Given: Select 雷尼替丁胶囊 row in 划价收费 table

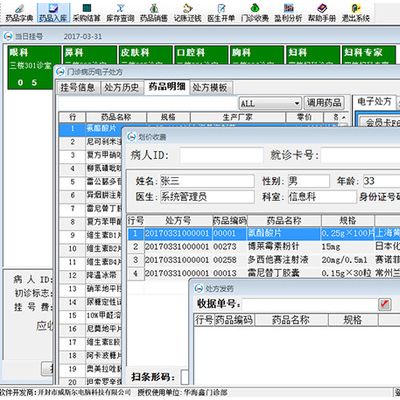Looking at the screenshot, I should click(263, 273).
